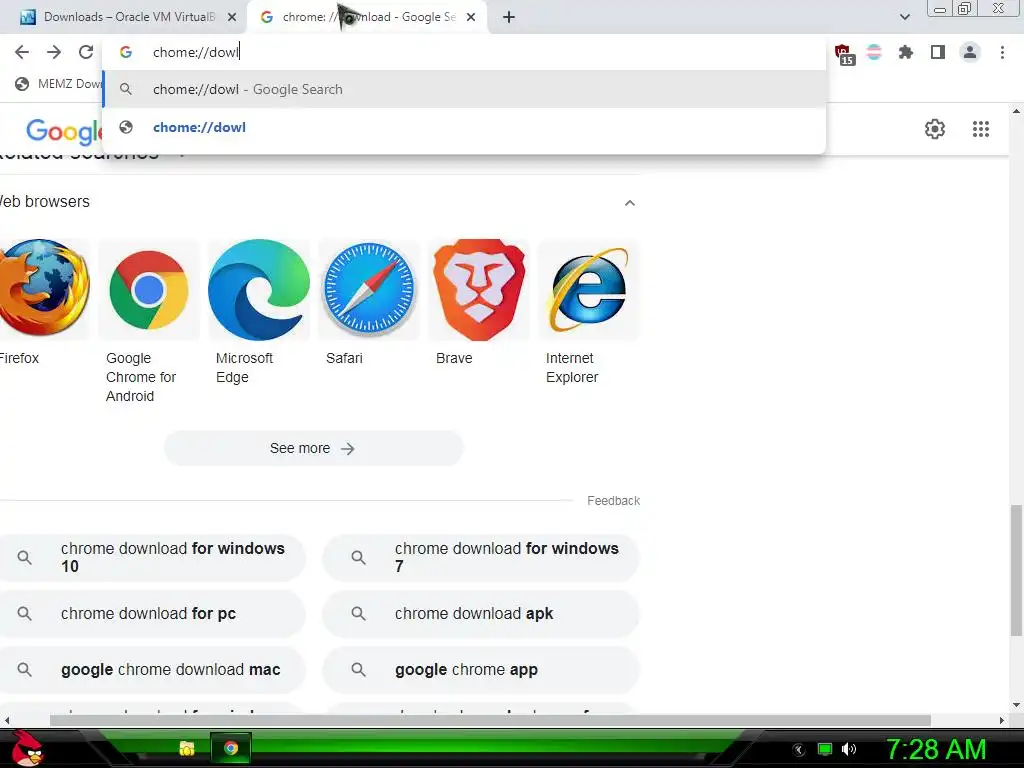The height and width of the screenshot is (768, 1024).
Task: Click the green network tray icon
Action: pyautogui.click(x=825, y=749)
